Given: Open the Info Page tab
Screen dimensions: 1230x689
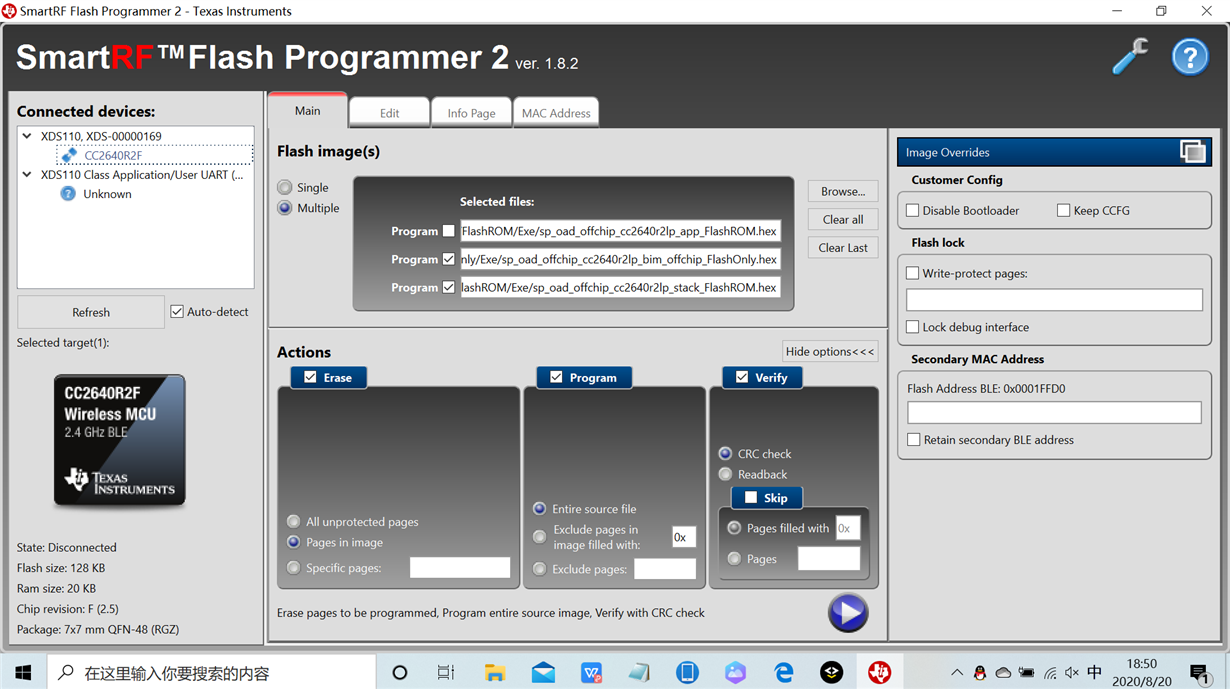Looking at the screenshot, I should tap(471, 113).
